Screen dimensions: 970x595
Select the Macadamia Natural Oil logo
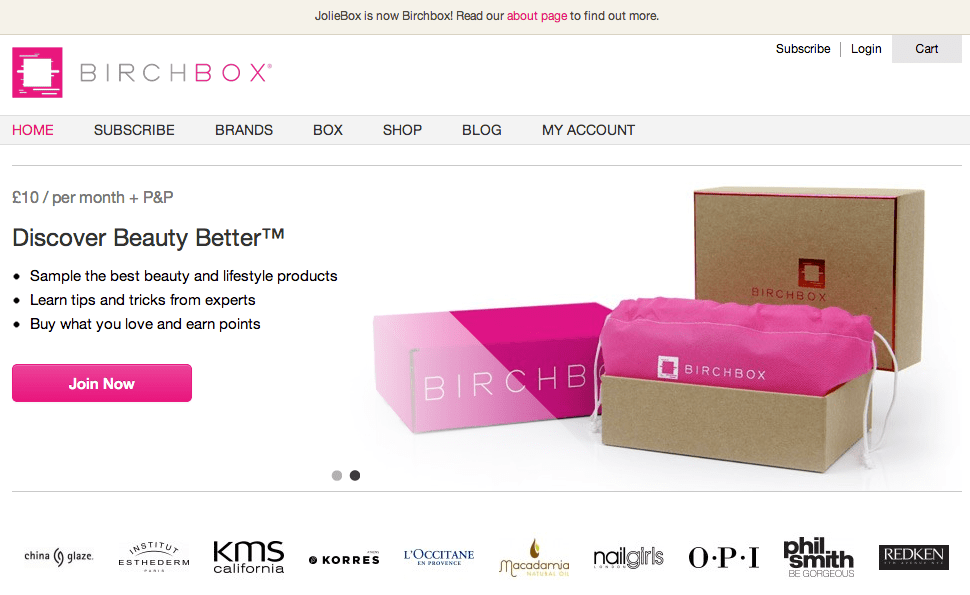[534, 558]
